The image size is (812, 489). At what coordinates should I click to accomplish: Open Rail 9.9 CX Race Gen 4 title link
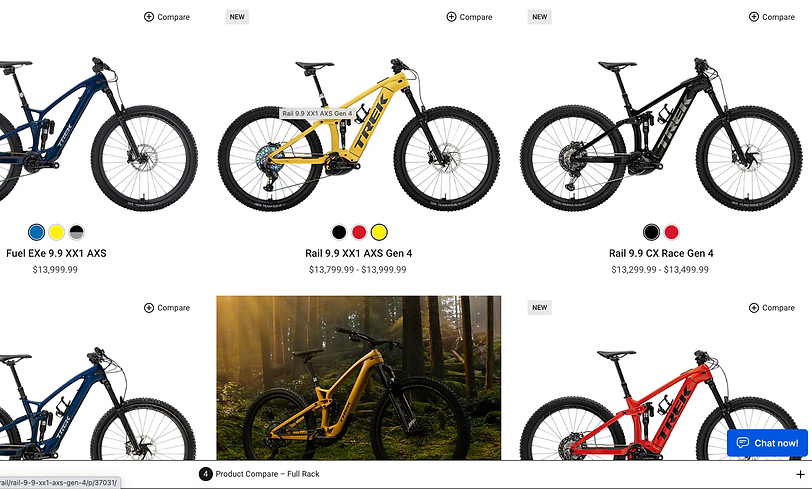(661, 253)
